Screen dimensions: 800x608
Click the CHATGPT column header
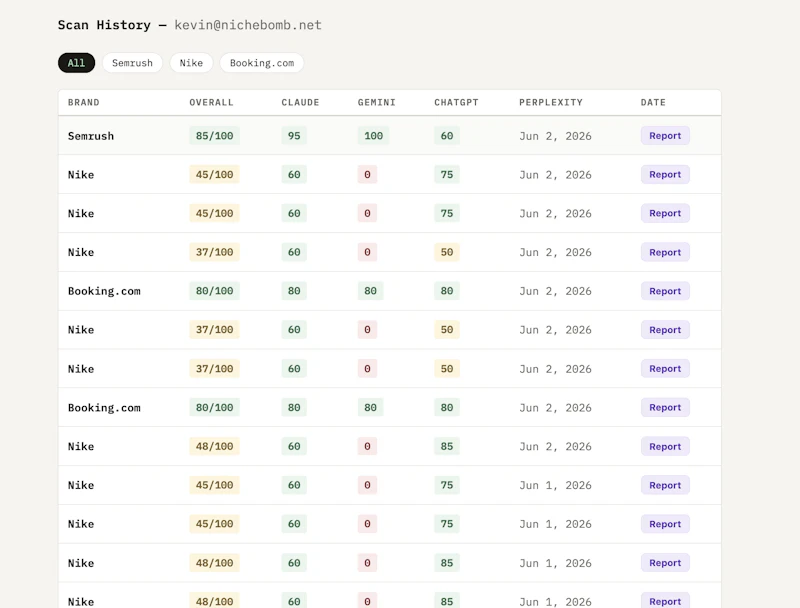click(x=456, y=102)
